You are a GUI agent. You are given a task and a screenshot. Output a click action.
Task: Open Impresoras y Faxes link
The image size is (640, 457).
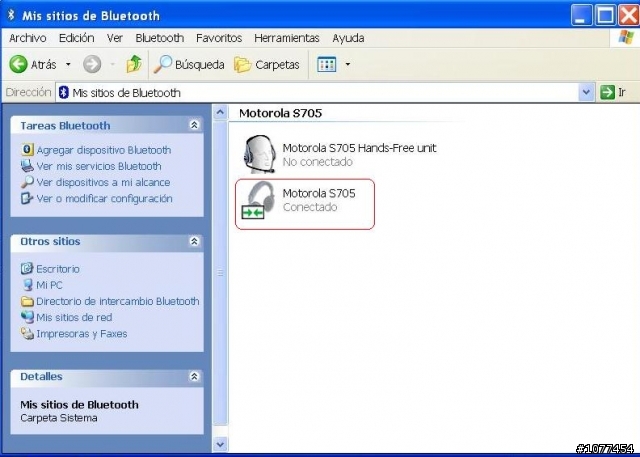[82, 334]
